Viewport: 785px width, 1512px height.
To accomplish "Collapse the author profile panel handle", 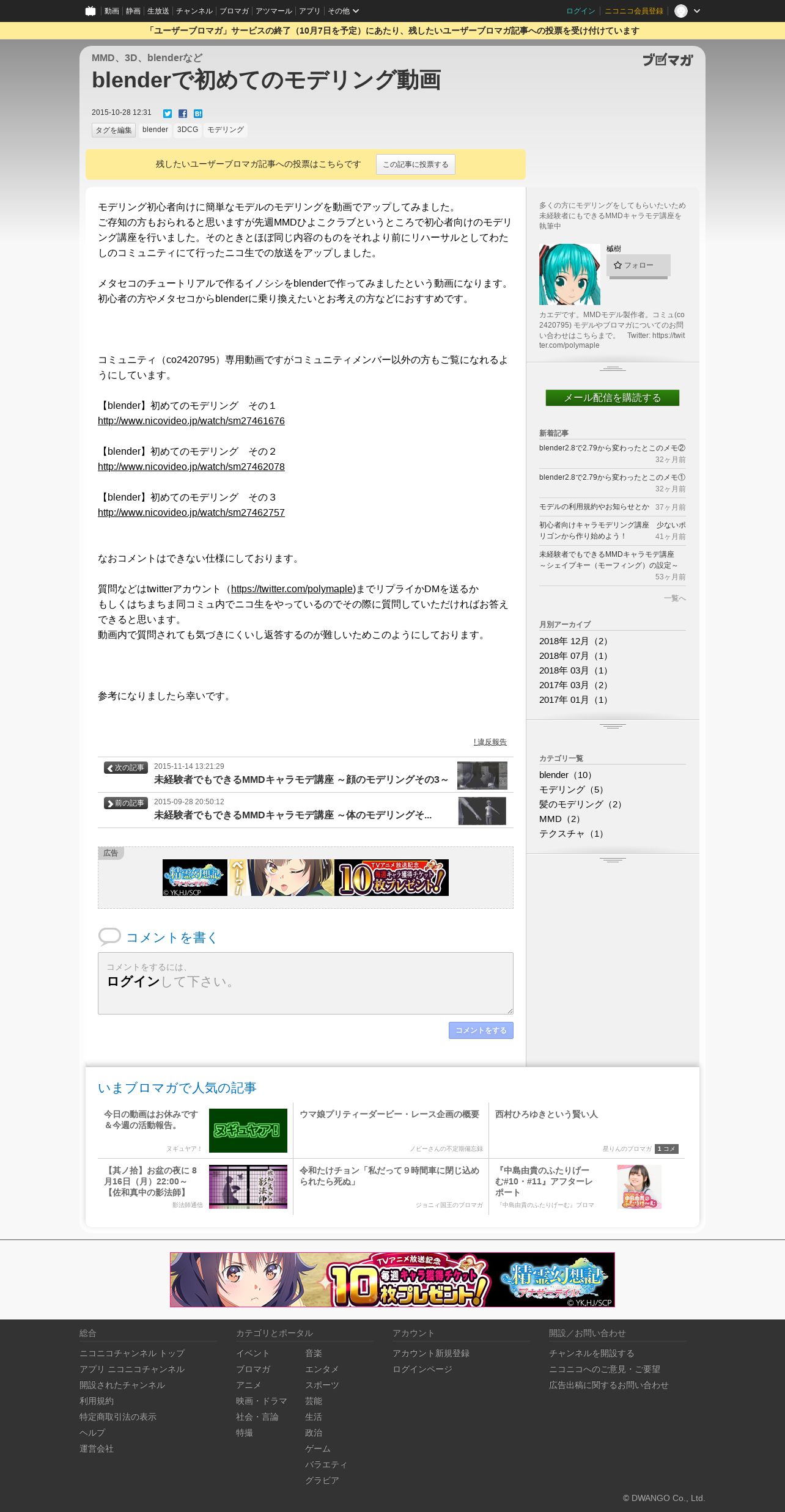I will [x=613, y=369].
